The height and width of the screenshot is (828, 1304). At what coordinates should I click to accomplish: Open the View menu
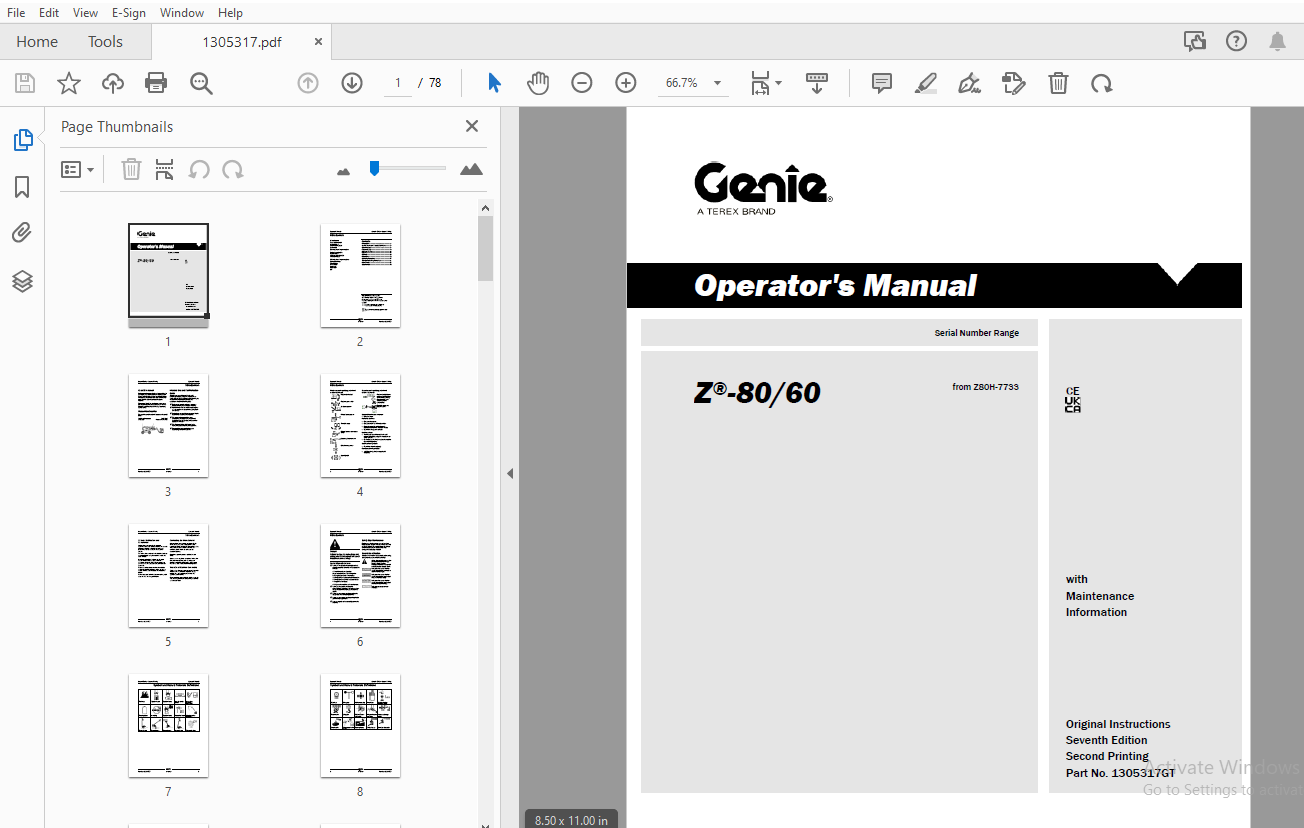coord(85,12)
